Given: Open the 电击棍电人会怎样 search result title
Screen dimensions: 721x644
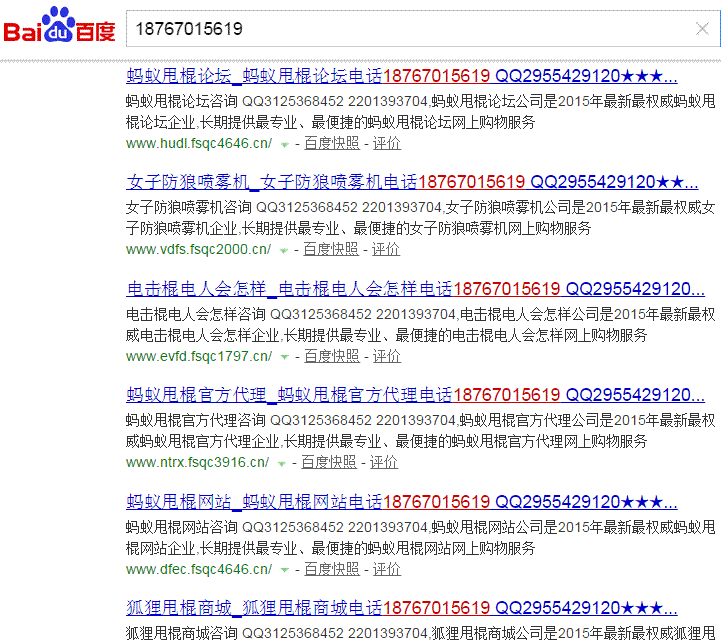Looking at the screenshot, I should click(415, 289).
